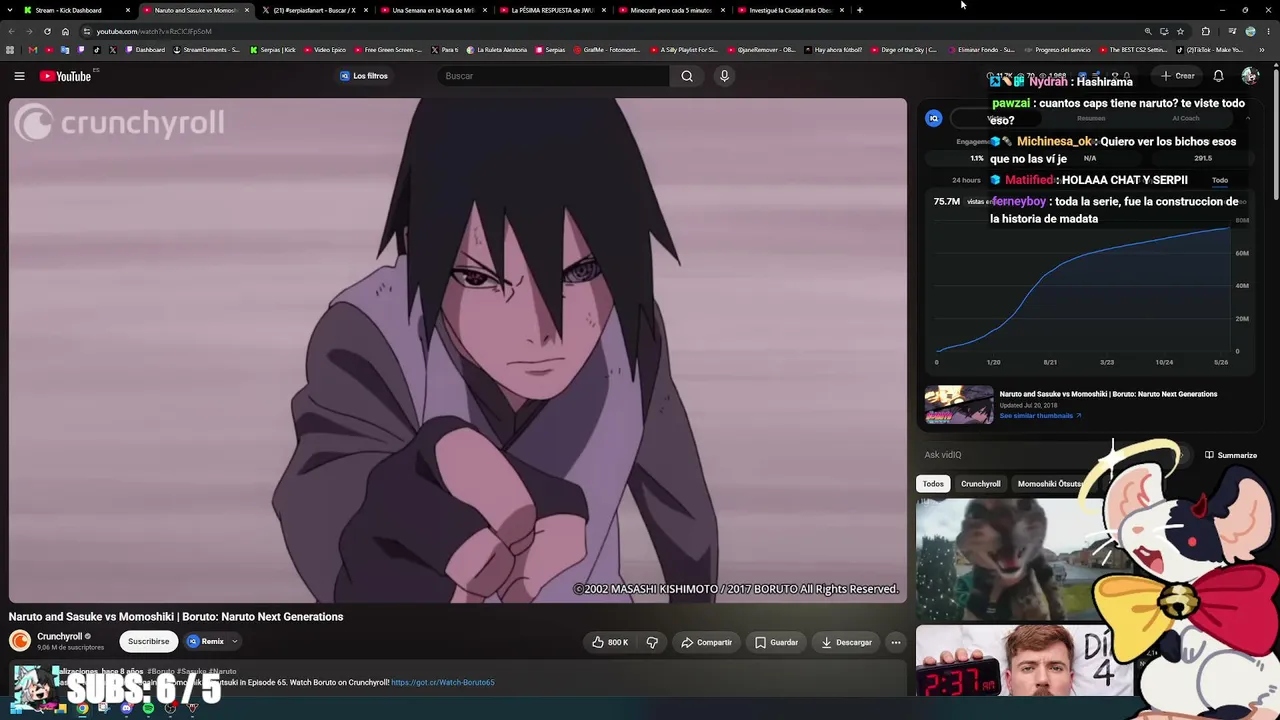Open Discord from the taskbar

click(x=126, y=708)
